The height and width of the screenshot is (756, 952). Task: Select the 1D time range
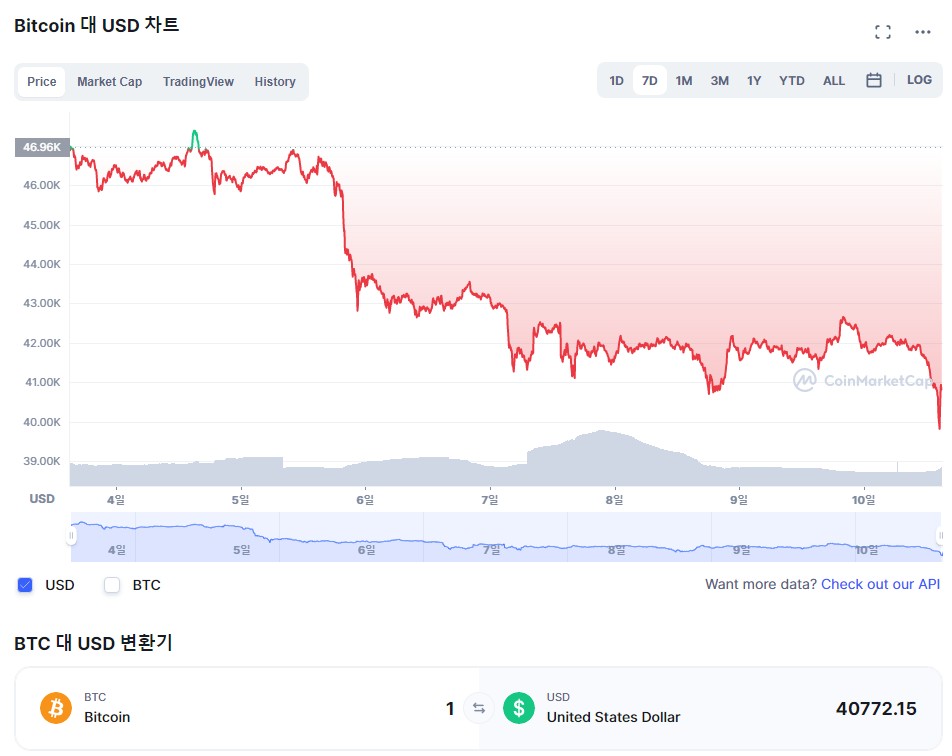(x=616, y=81)
